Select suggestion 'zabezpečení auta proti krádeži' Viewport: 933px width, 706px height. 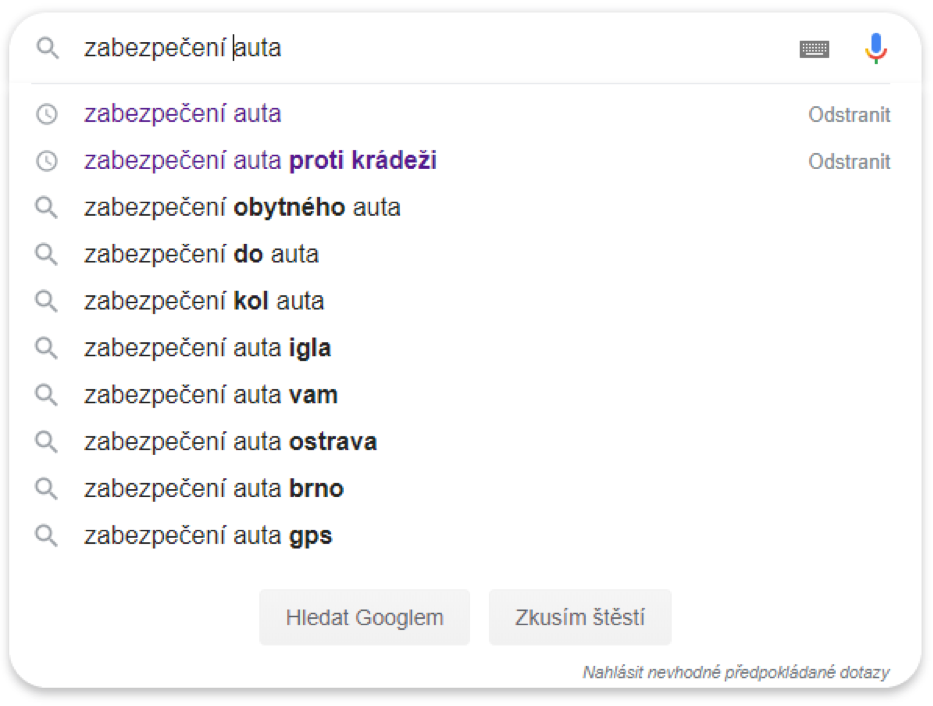[260, 161]
